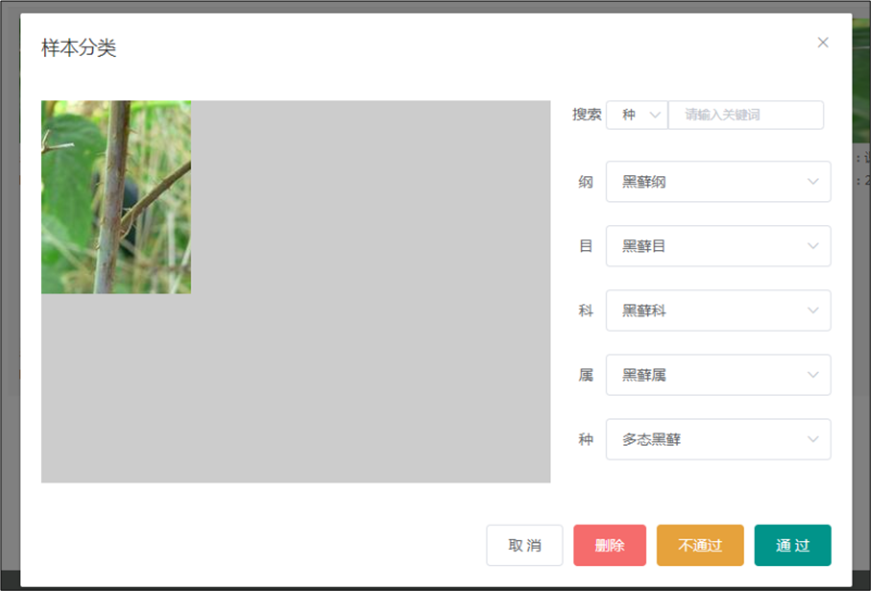Screen dimensions: 871x591
Task: Click the chevron arrow in the 黑藓属 field
Action: (813, 375)
